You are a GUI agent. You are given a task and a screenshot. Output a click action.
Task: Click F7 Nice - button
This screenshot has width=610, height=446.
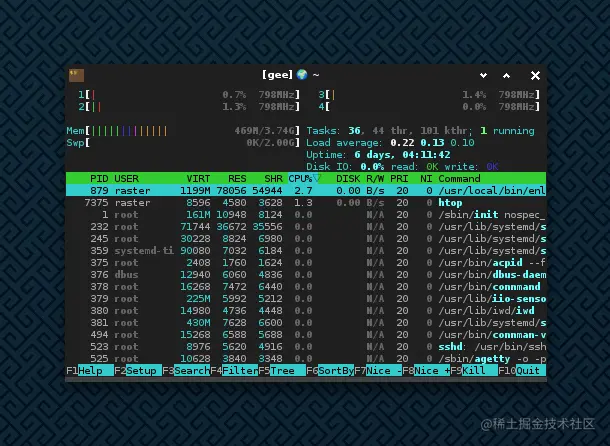pos(378,370)
